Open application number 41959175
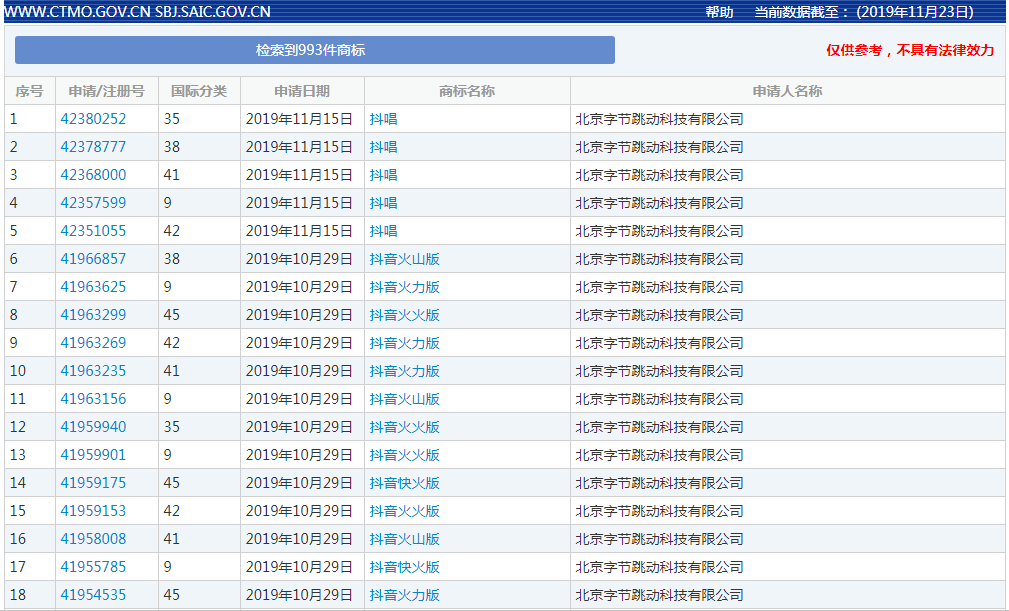The height and width of the screenshot is (611, 1009). (x=93, y=483)
